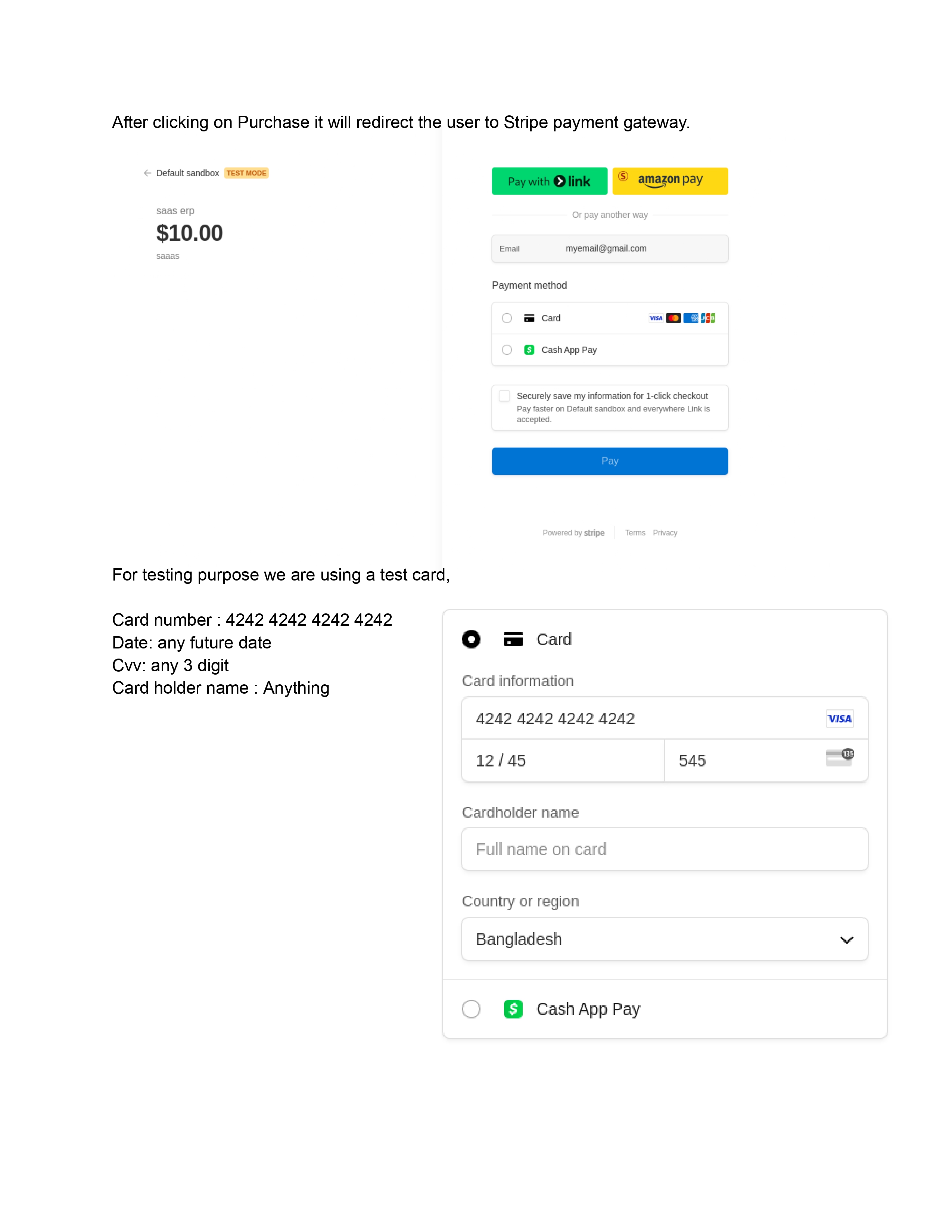Select the small Cash App Pay radio button
The width and height of the screenshot is (952, 1232).
coord(507,350)
